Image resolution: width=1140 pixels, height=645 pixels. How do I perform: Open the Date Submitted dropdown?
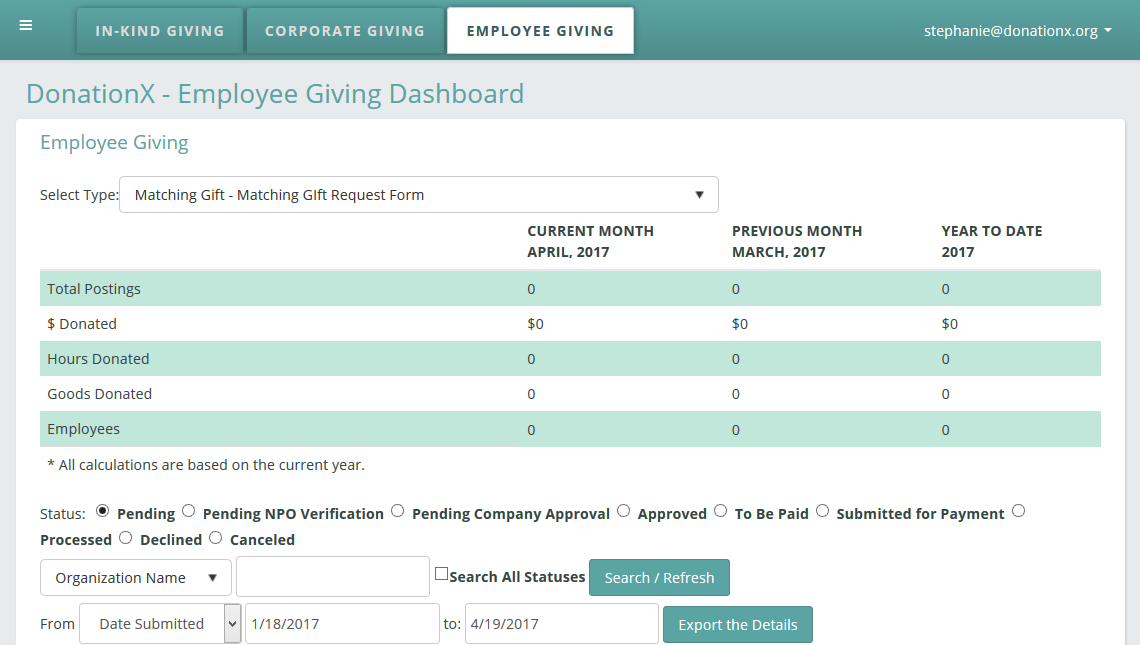coord(159,623)
